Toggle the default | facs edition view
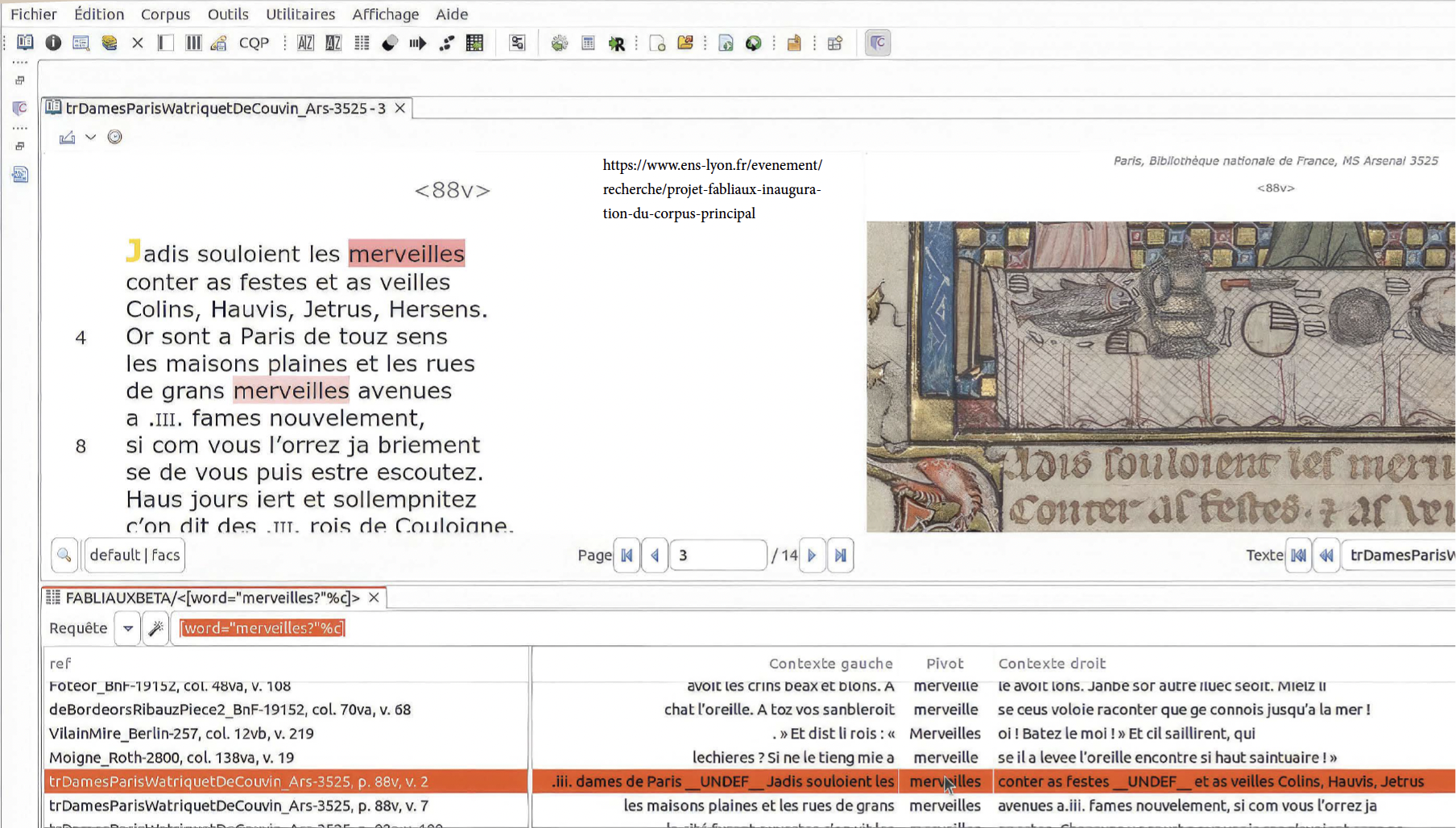Screen dimensions: 1456x828 134,555
